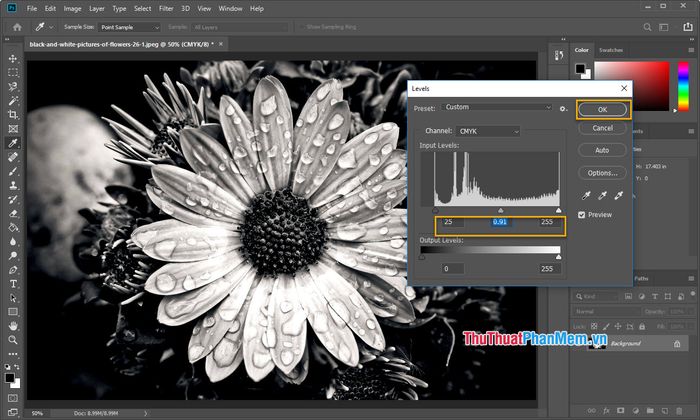700x420 pixels.
Task: Select the Blur tool
Action: (x=13, y=242)
